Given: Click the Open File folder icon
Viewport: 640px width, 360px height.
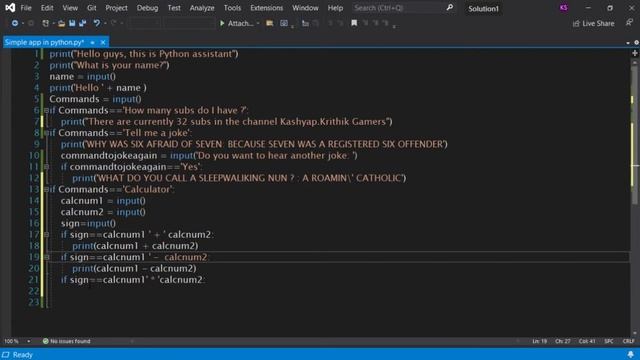Looking at the screenshot, I should coord(61,24).
